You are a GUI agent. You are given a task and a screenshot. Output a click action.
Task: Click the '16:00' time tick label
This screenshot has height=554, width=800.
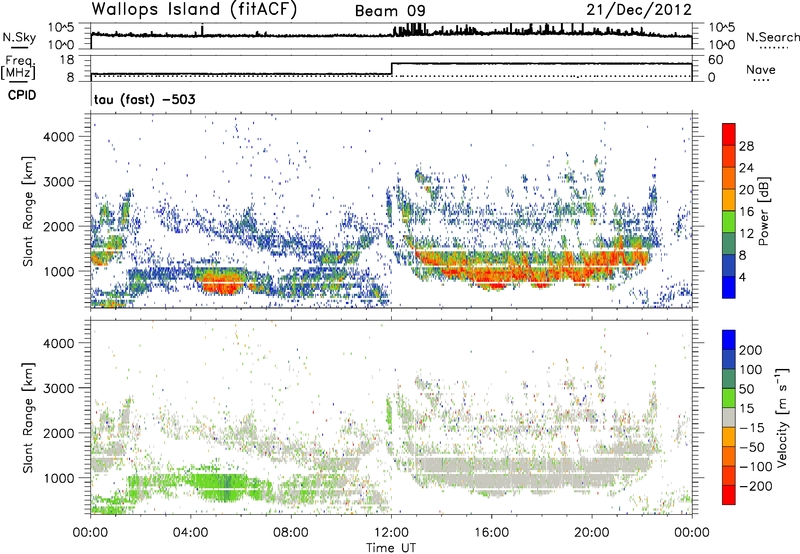pos(491,533)
